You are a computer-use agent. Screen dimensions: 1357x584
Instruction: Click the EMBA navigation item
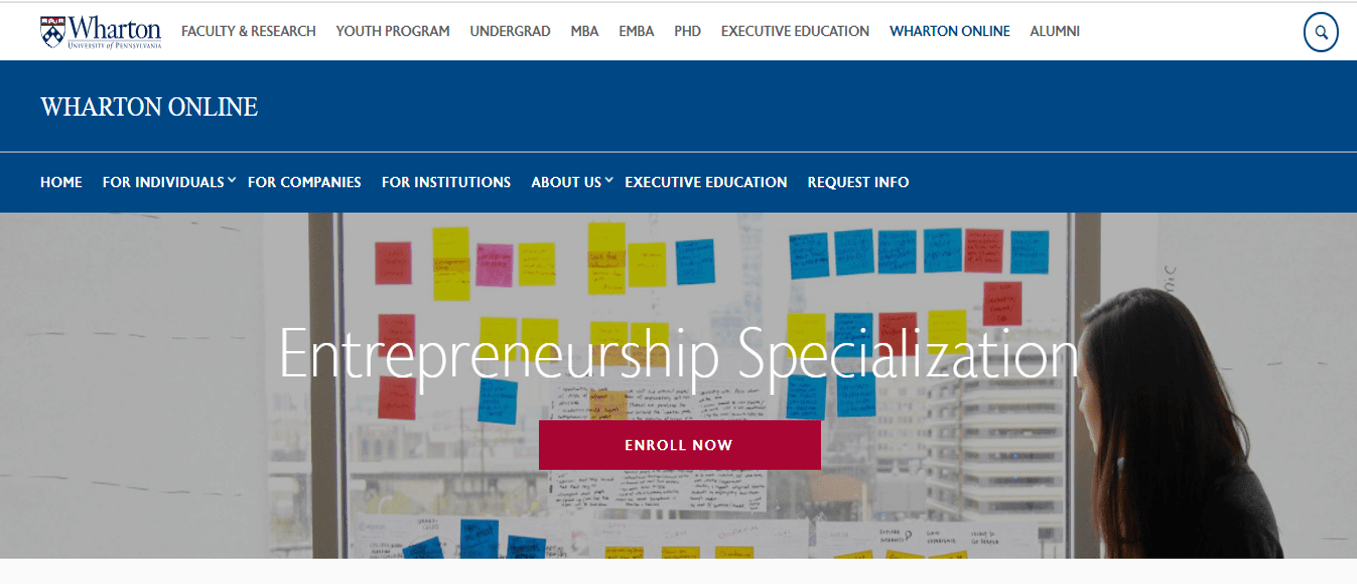pyautogui.click(x=636, y=31)
